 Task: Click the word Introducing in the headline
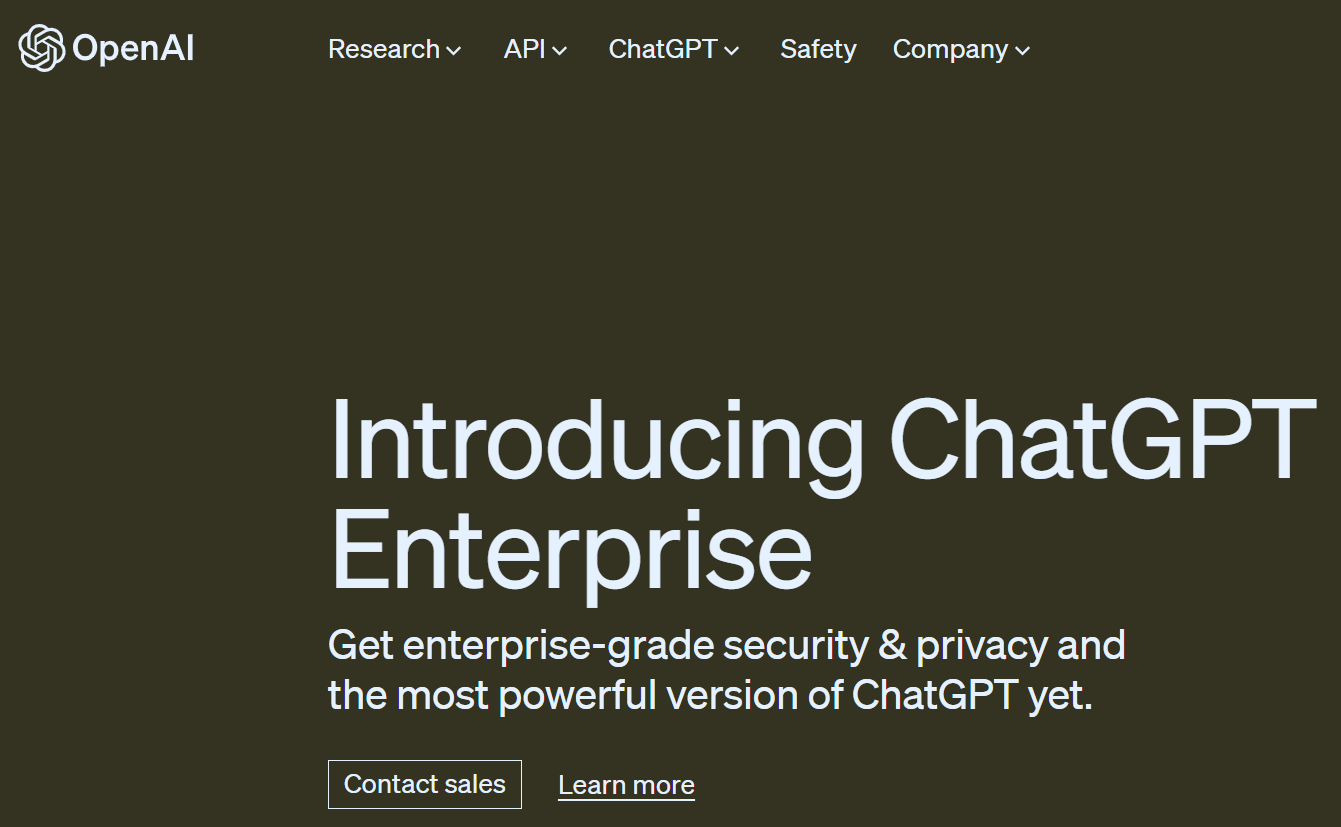(x=596, y=442)
